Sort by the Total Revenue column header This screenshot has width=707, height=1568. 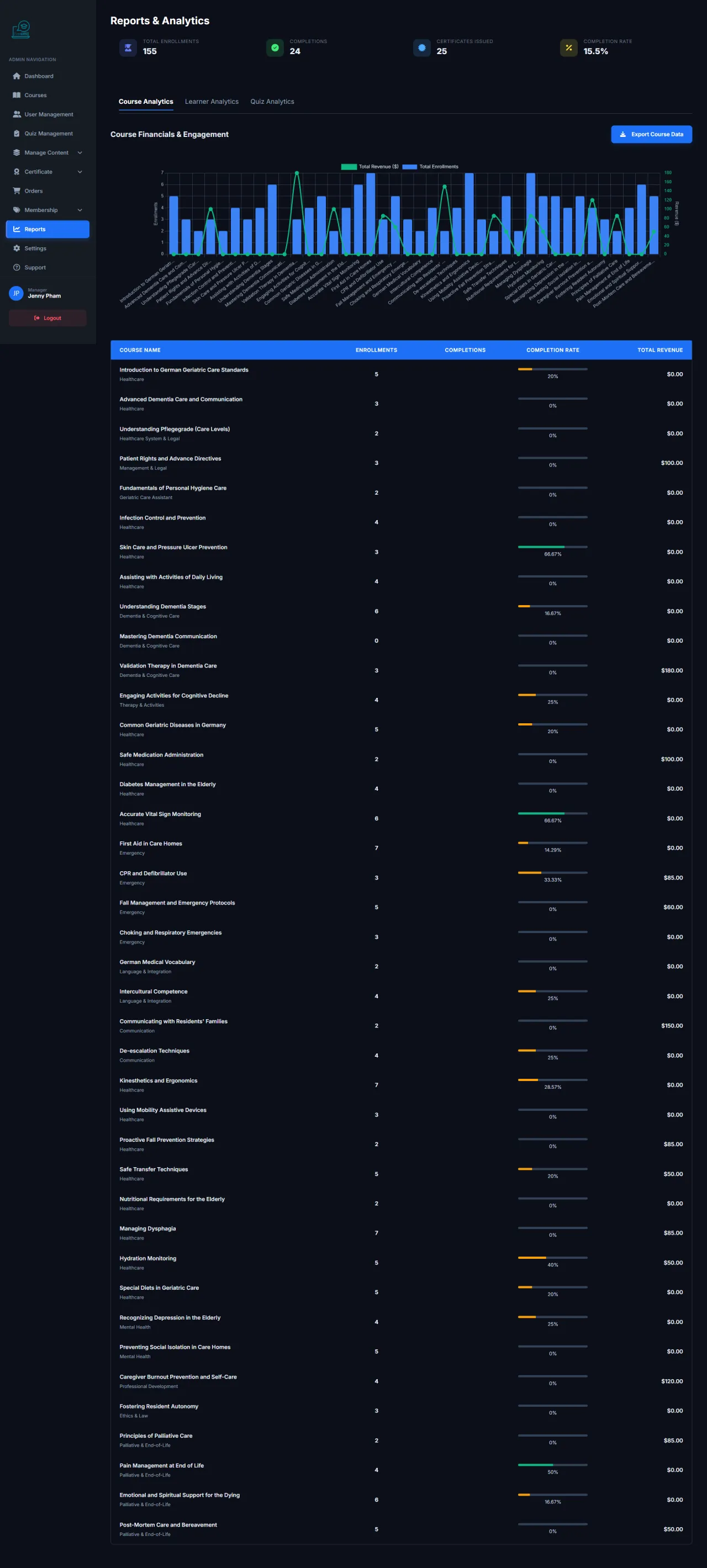659,350
